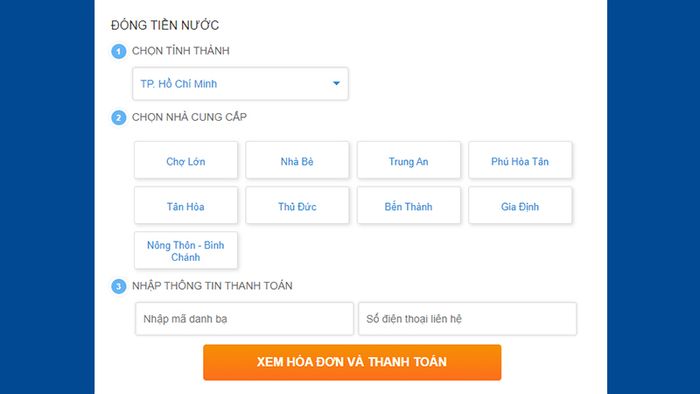This screenshot has height=394, width=700.
Task: Choose Trung An as provider
Action: tap(408, 161)
